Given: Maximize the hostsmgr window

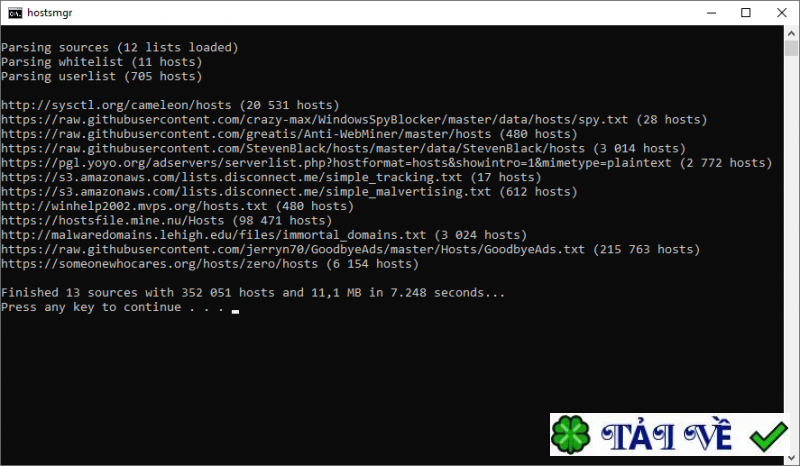Looking at the screenshot, I should pos(746,13).
